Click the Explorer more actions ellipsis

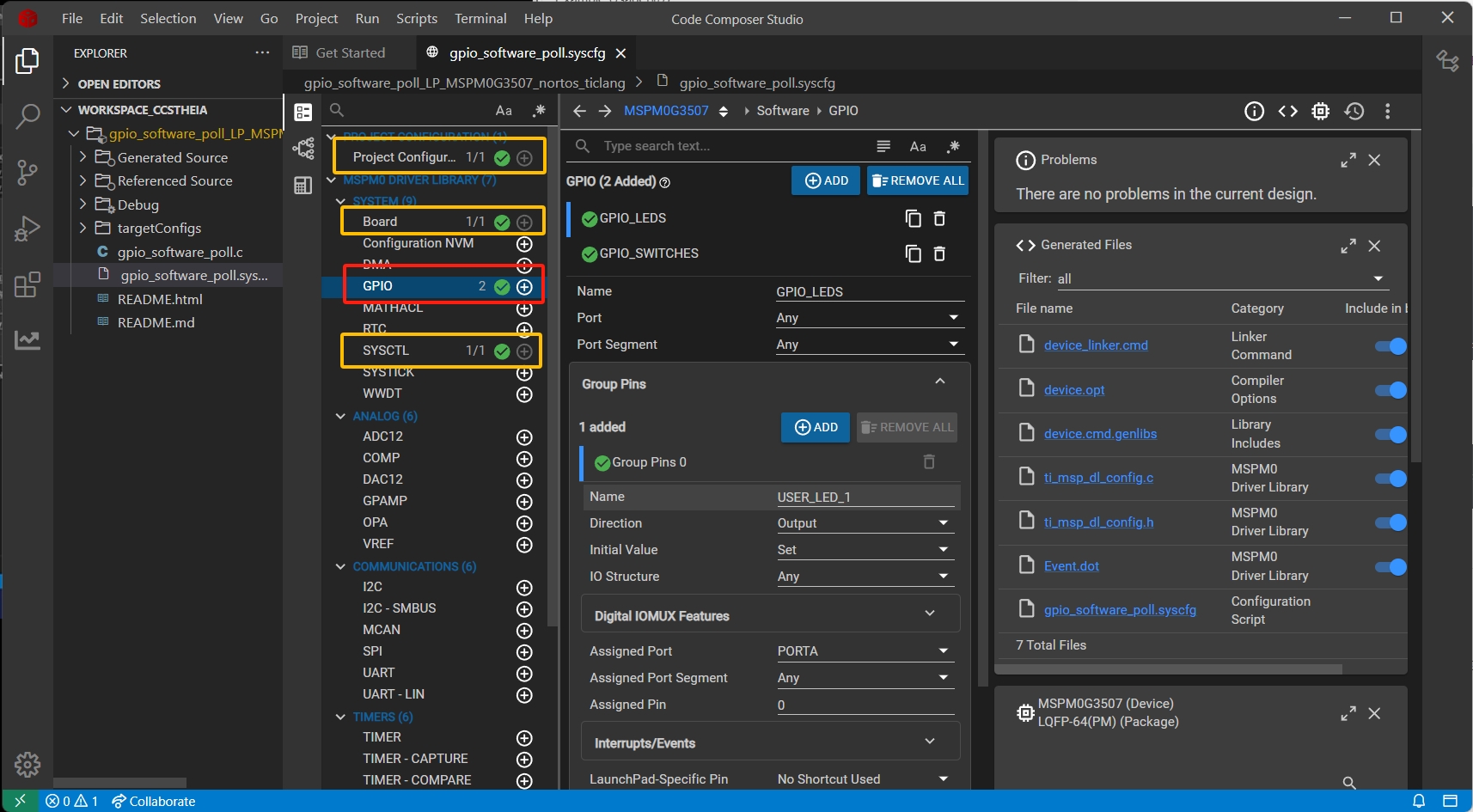[x=262, y=52]
